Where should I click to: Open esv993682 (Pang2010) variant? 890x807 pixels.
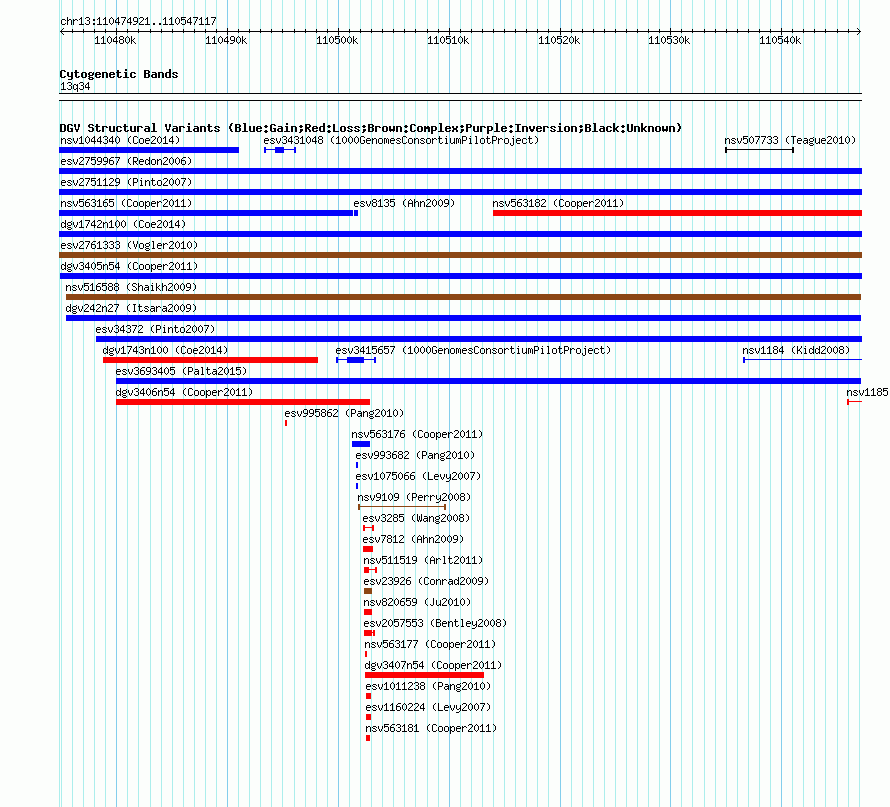click(415, 455)
